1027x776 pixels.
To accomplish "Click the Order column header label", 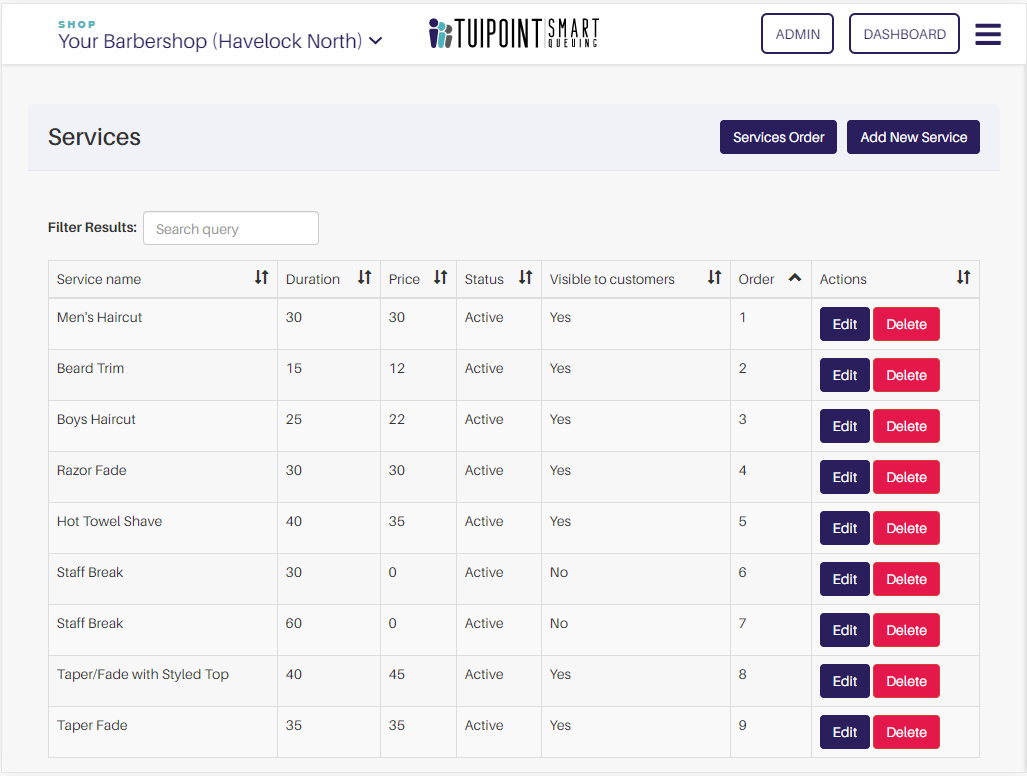I will click(x=756, y=279).
